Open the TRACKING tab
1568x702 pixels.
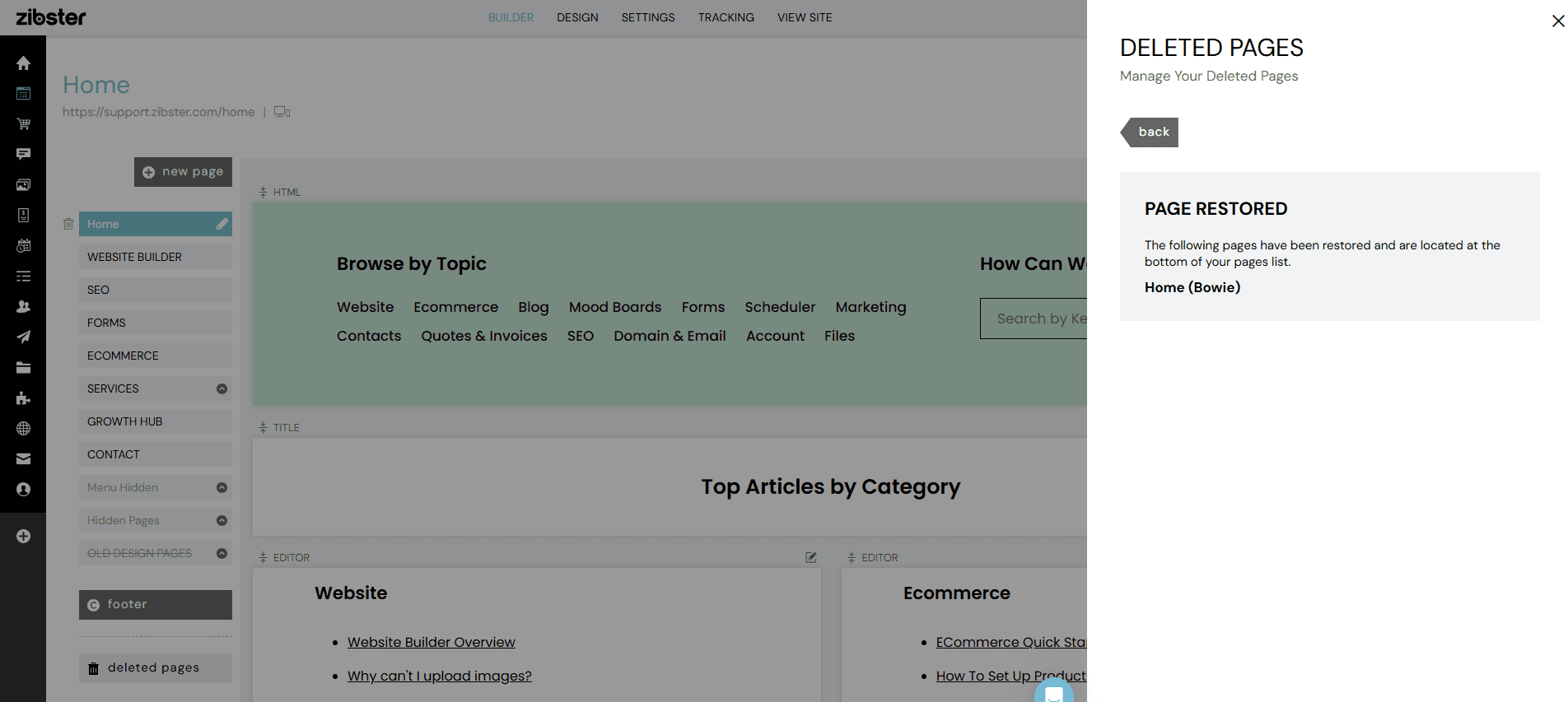726,17
